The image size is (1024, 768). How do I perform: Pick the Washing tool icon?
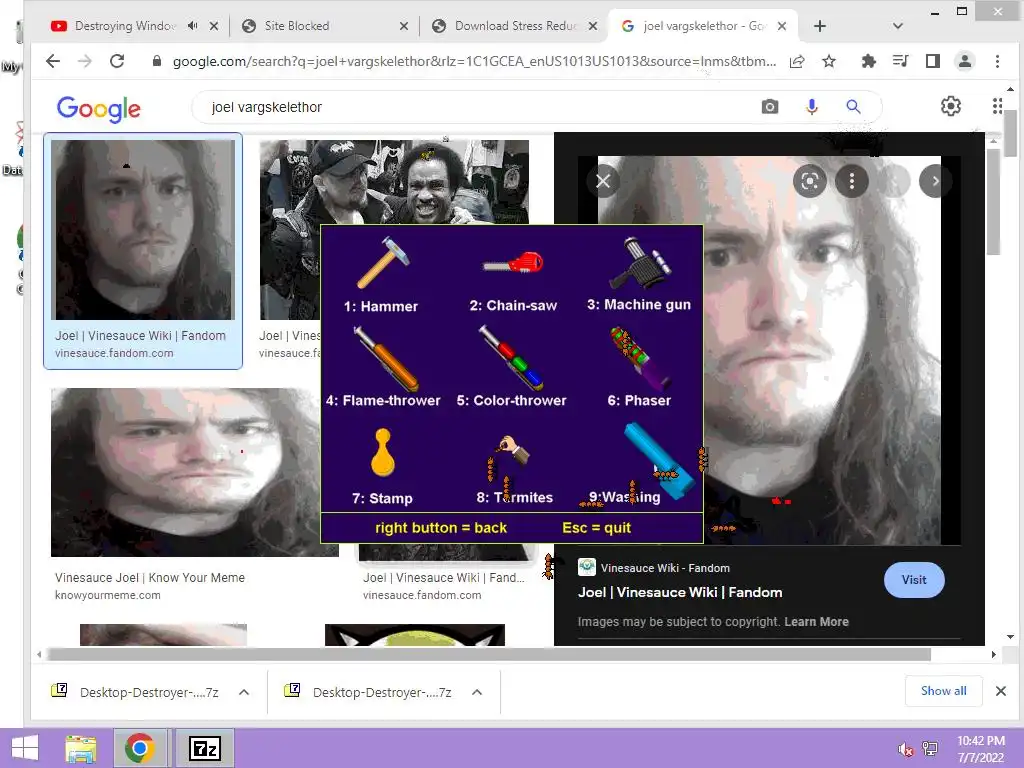pos(658,460)
